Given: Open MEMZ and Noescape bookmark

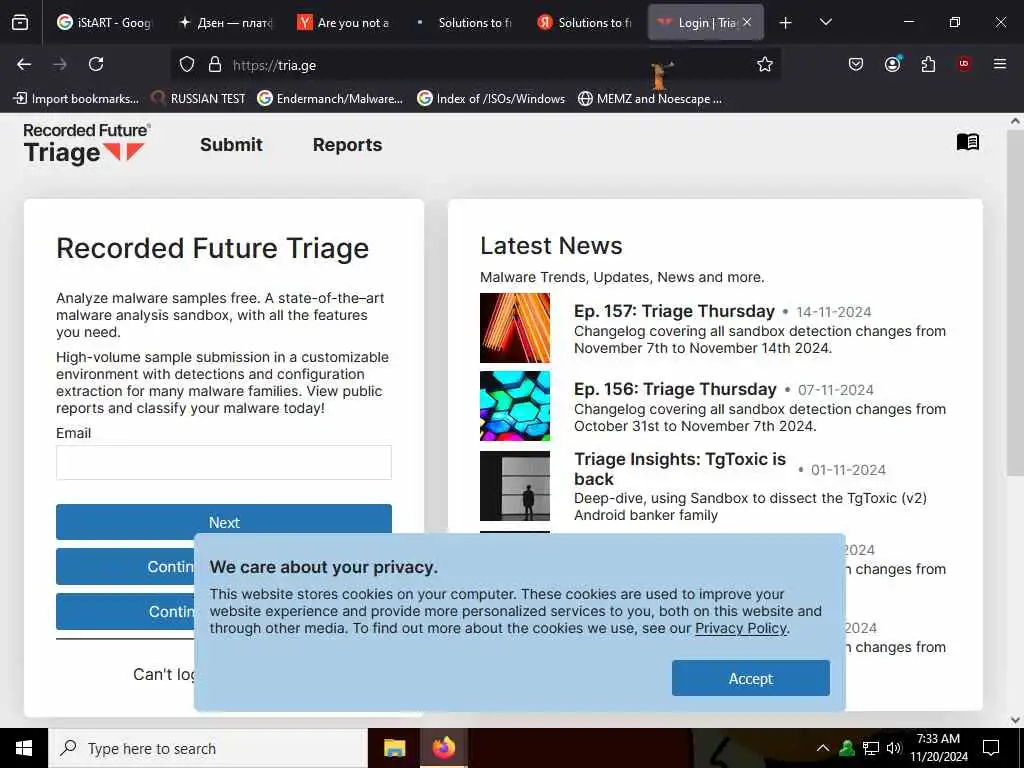Looking at the screenshot, I should pos(650,99).
